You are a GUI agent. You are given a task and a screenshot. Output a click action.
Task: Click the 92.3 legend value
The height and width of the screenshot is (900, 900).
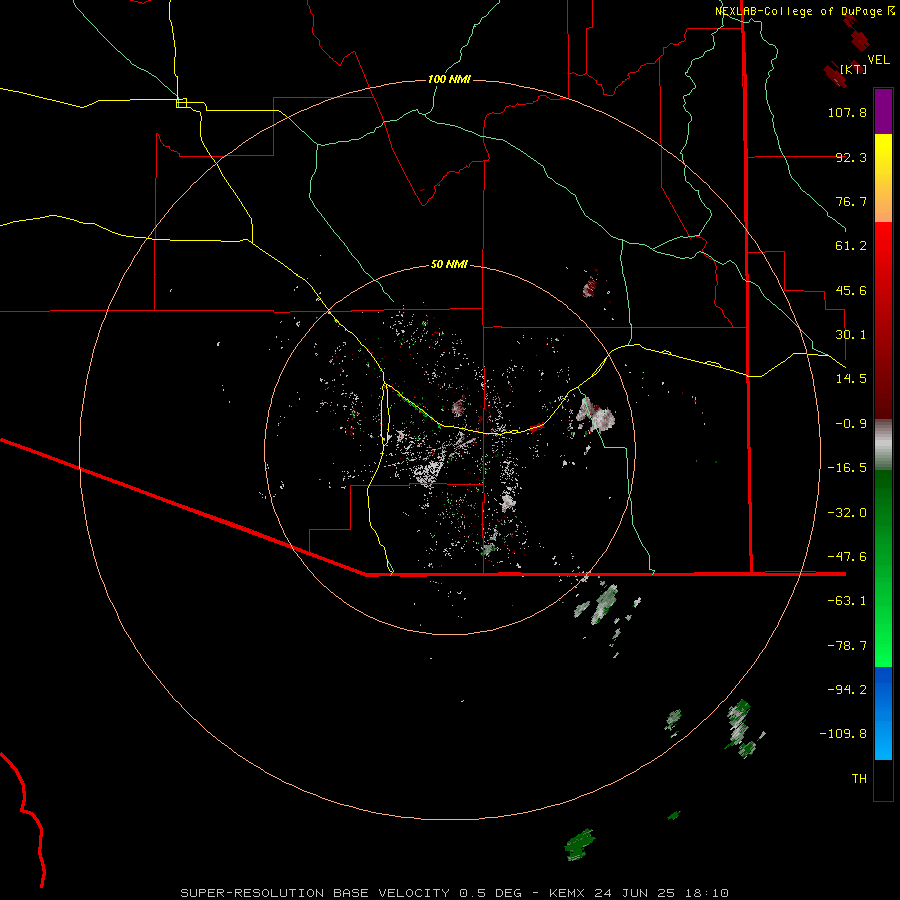[x=851, y=157]
